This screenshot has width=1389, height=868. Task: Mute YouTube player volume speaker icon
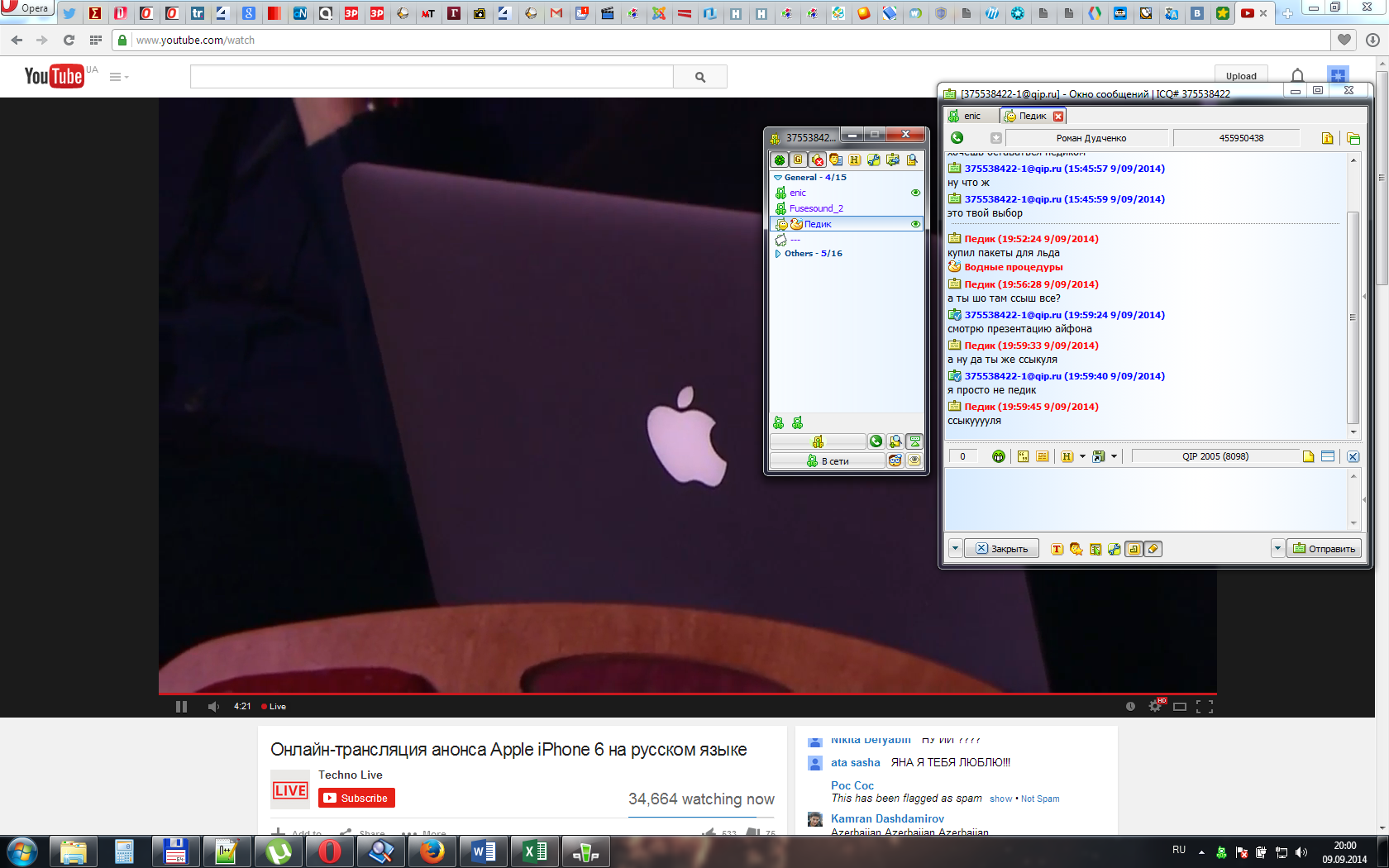point(213,706)
